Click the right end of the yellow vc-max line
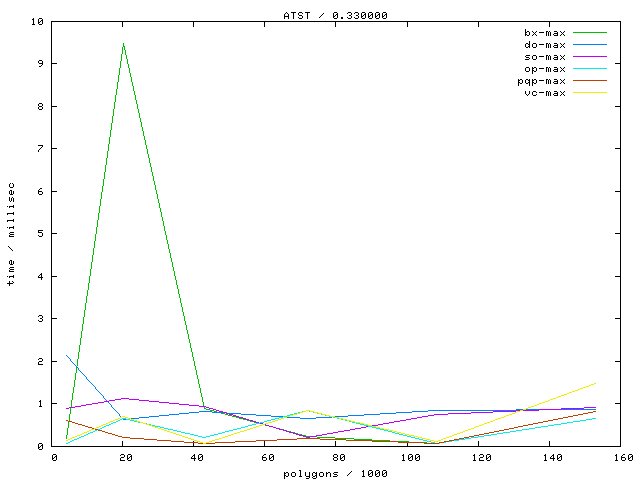 coord(596,383)
